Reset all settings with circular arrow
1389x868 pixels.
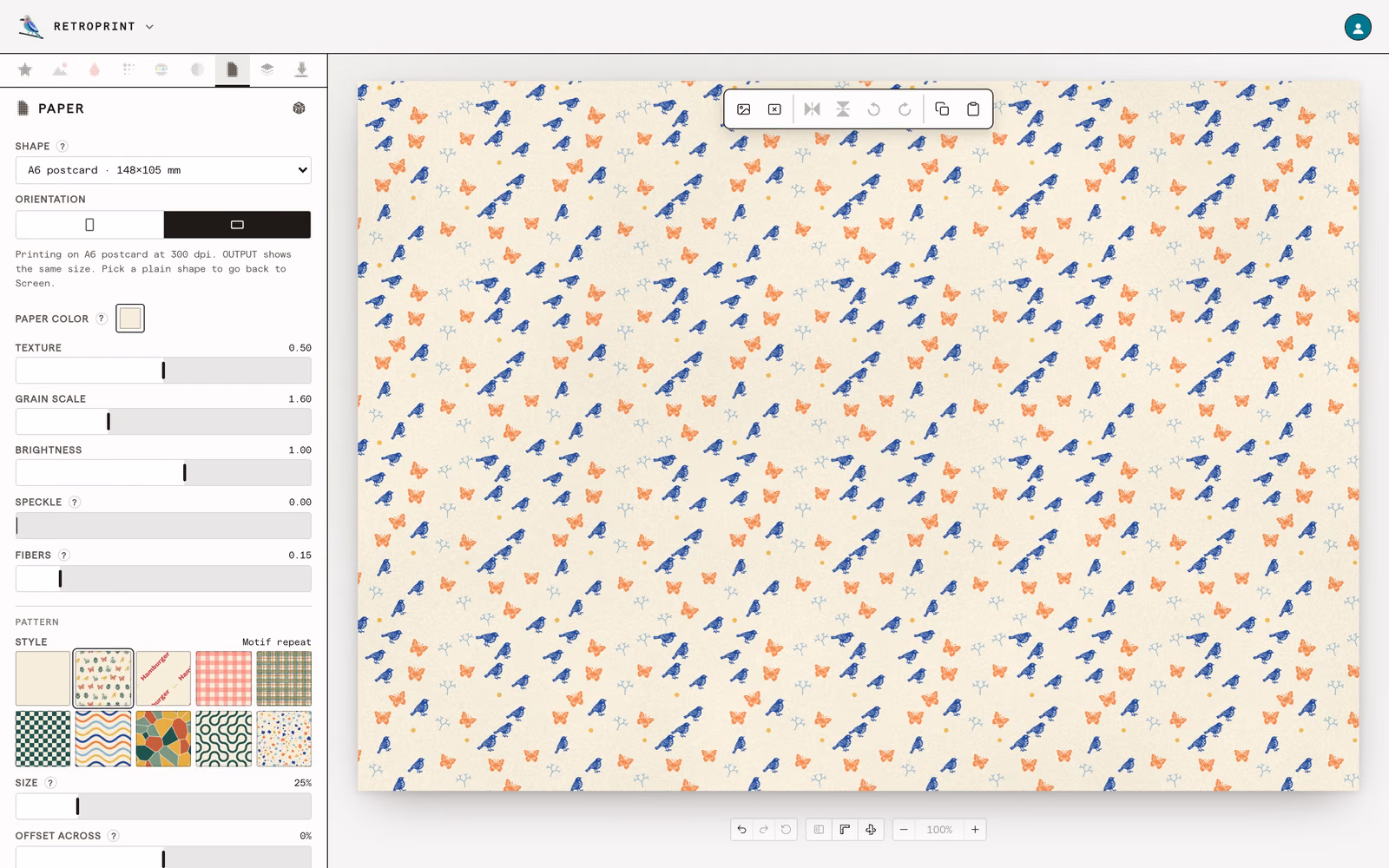pos(787,830)
